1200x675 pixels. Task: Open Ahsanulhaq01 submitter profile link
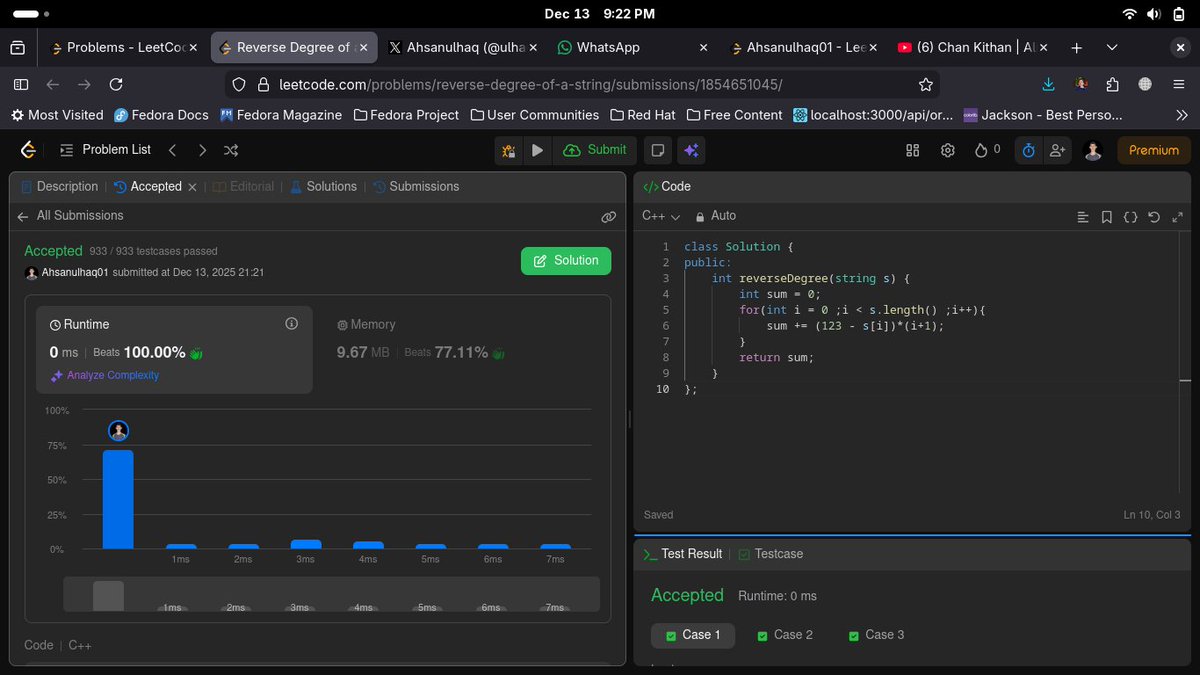coord(75,272)
